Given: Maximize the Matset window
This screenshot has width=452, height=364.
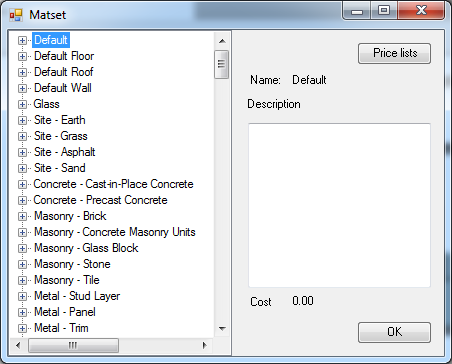Looking at the screenshot, I should point(384,11).
